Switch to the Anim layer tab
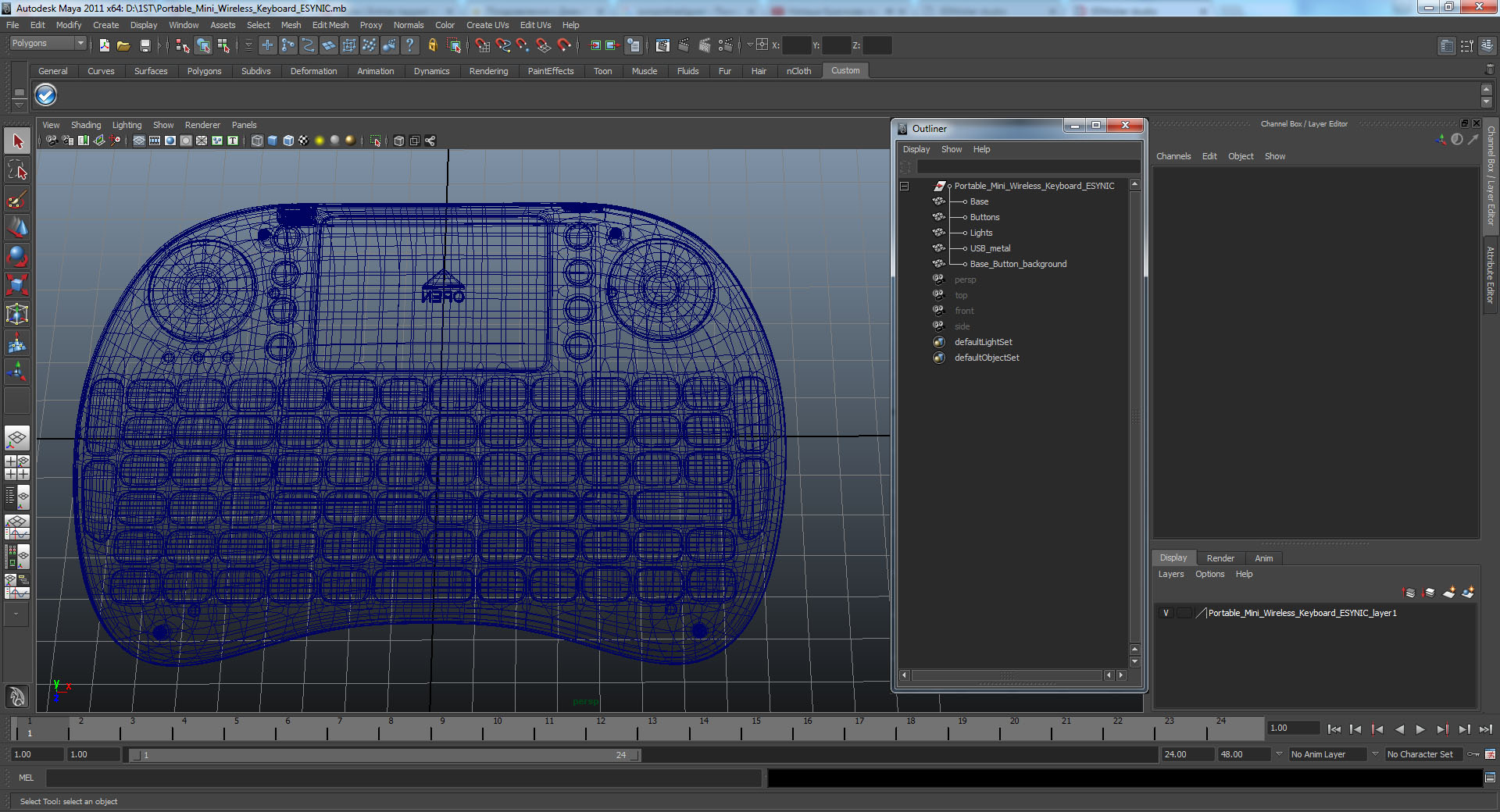This screenshot has height=812, width=1500. pos(1264,558)
